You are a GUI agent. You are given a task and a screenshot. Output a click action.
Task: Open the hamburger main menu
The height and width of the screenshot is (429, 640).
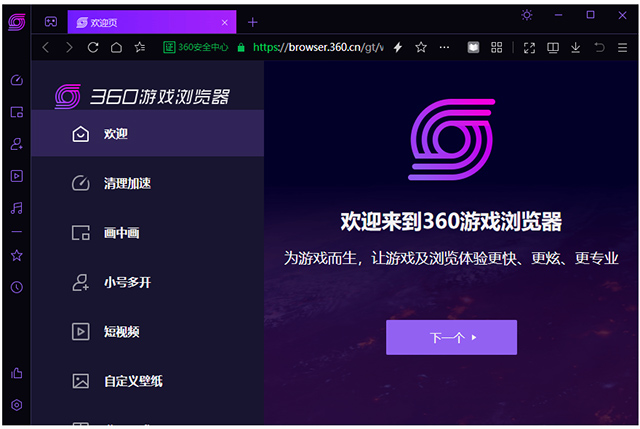click(622, 48)
